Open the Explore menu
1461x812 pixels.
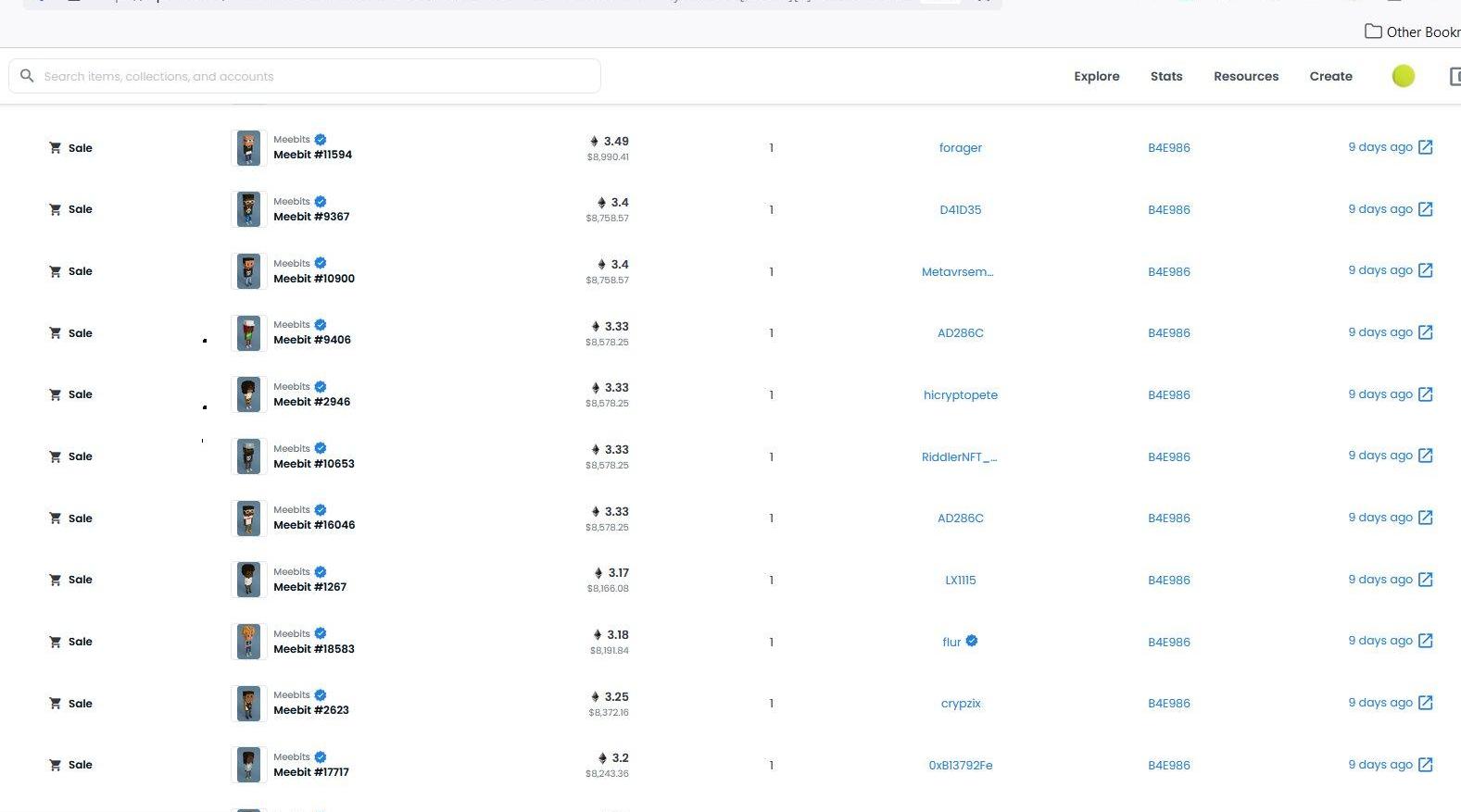pyautogui.click(x=1096, y=76)
